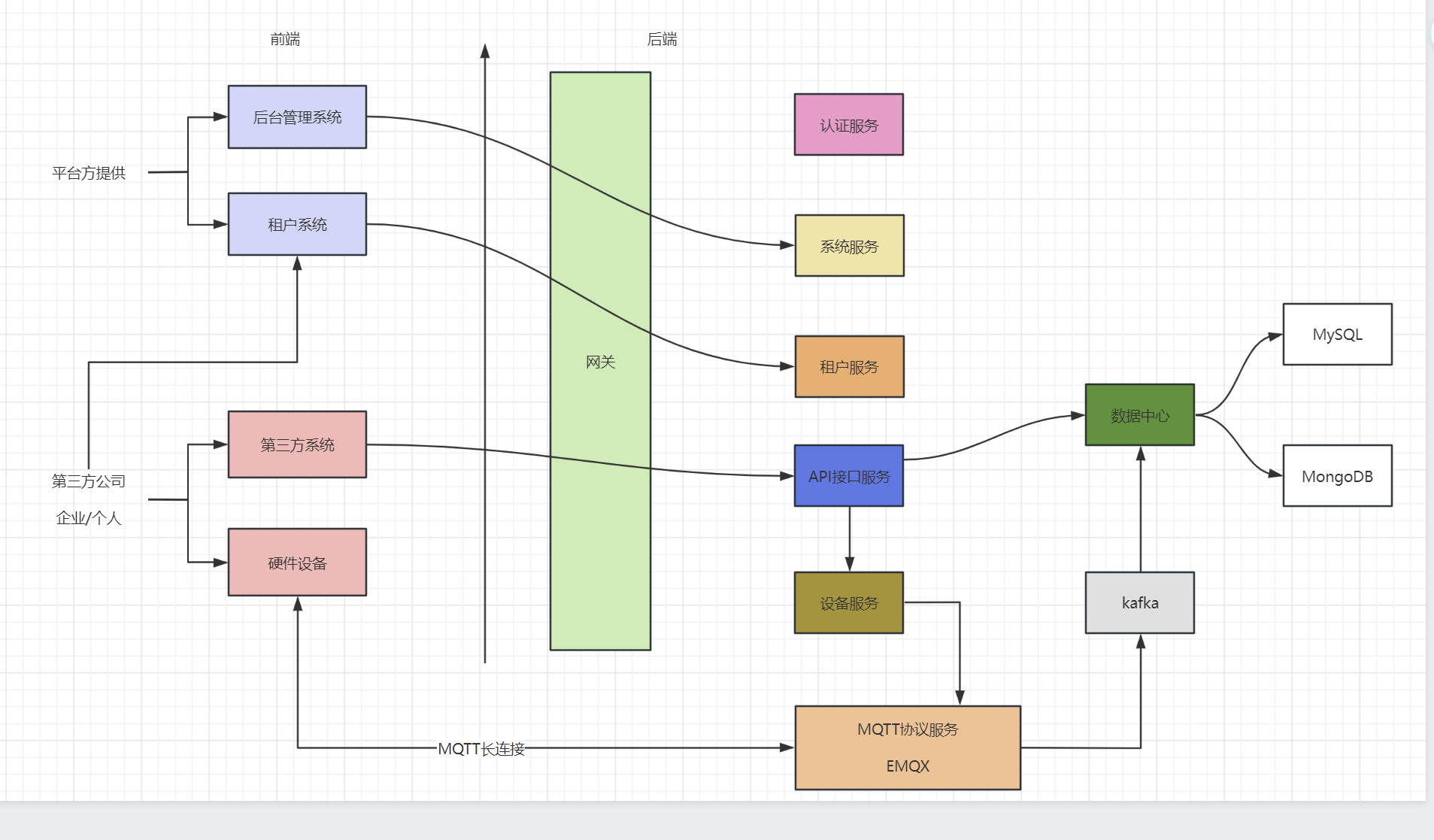Image resolution: width=1434 pixels, height=840 pixels.
Task: Click the MQTT长连接 connector label
Action: [x=481, y=749]
